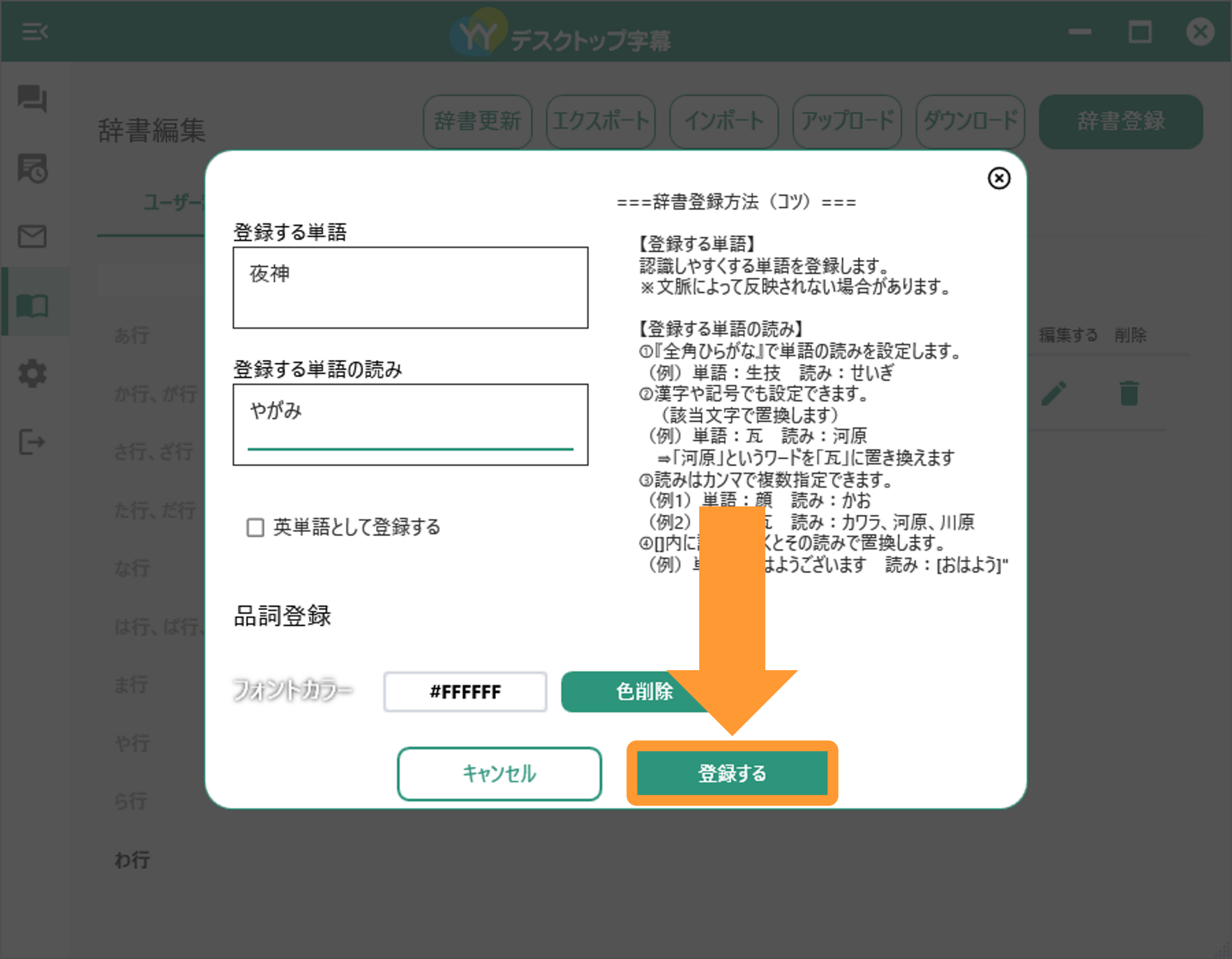Click the #FFFFFF font color field

tap(465, 691)
